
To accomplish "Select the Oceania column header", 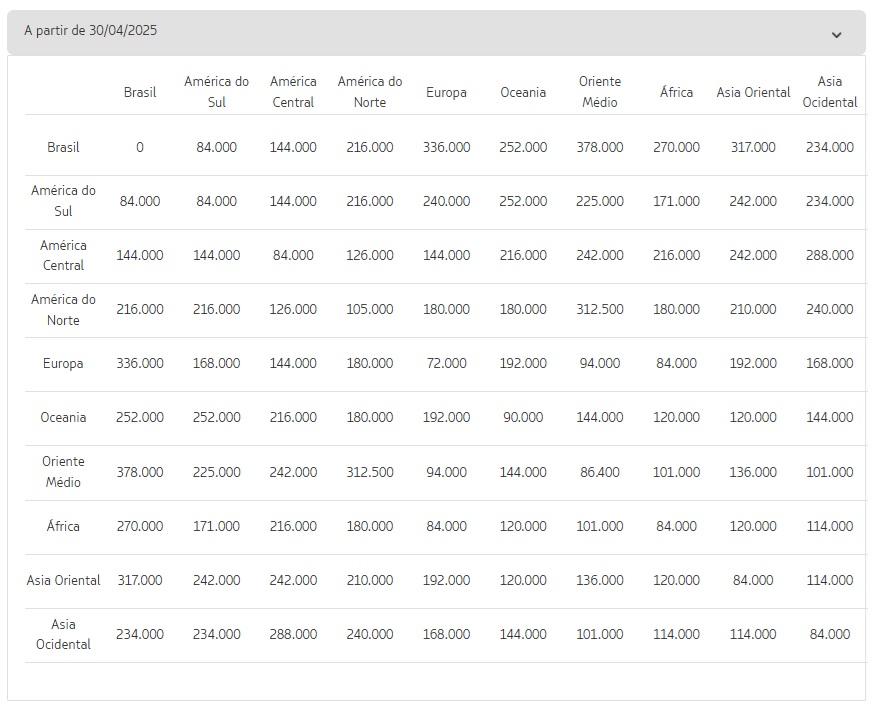I will (x=523, y=92).
